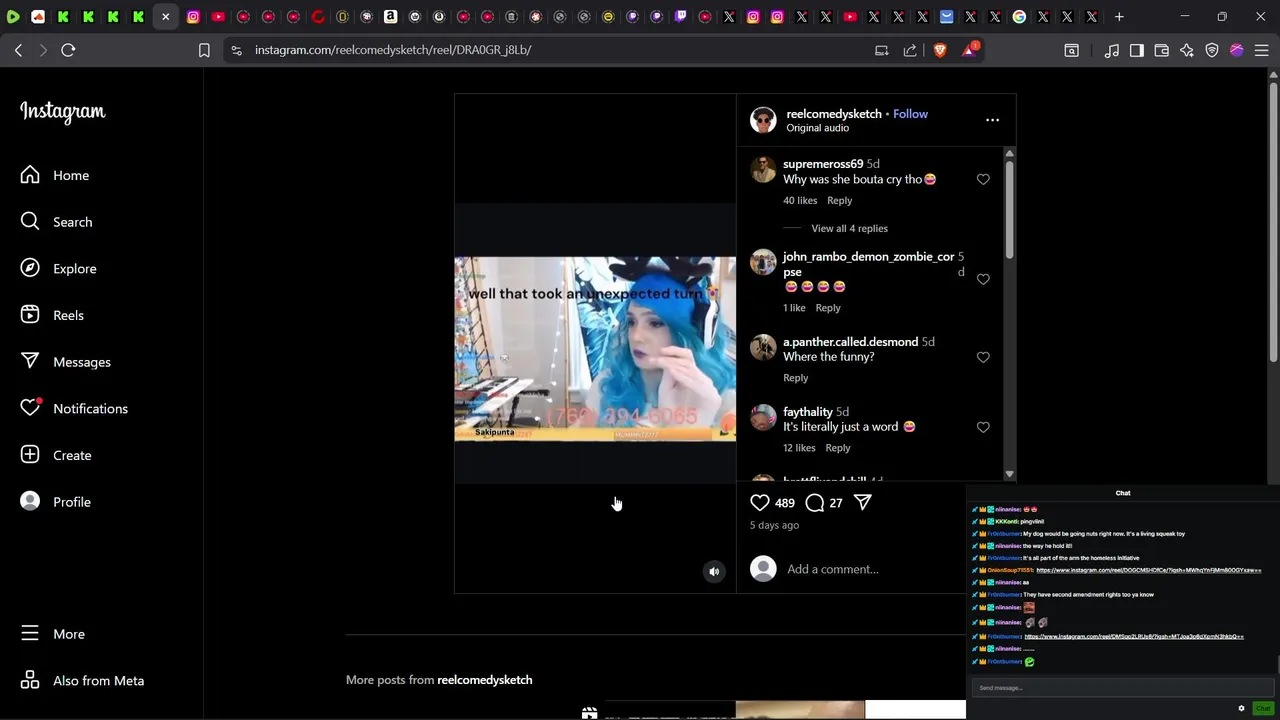Image resolution: width=1280 pixels, height=720 pixels.
Task: View the 40 likes on supremeross69's comment
Action: pyautogui.click(x=800, y=201)
